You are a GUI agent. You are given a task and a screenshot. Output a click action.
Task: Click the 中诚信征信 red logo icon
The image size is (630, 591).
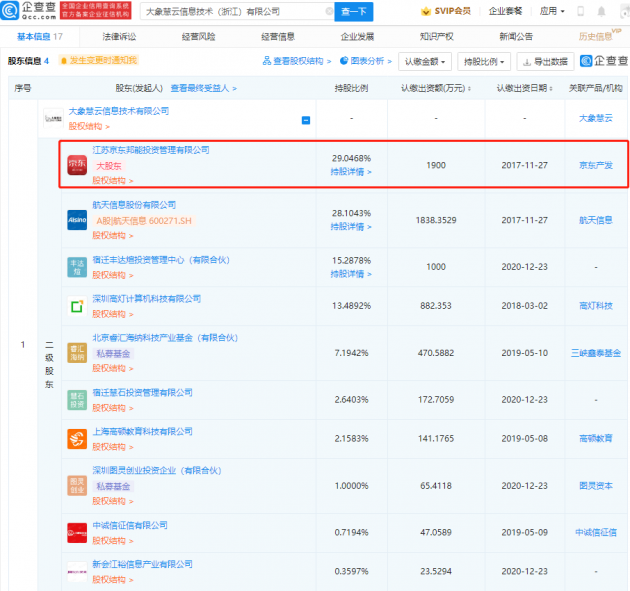tap(77, 533)
